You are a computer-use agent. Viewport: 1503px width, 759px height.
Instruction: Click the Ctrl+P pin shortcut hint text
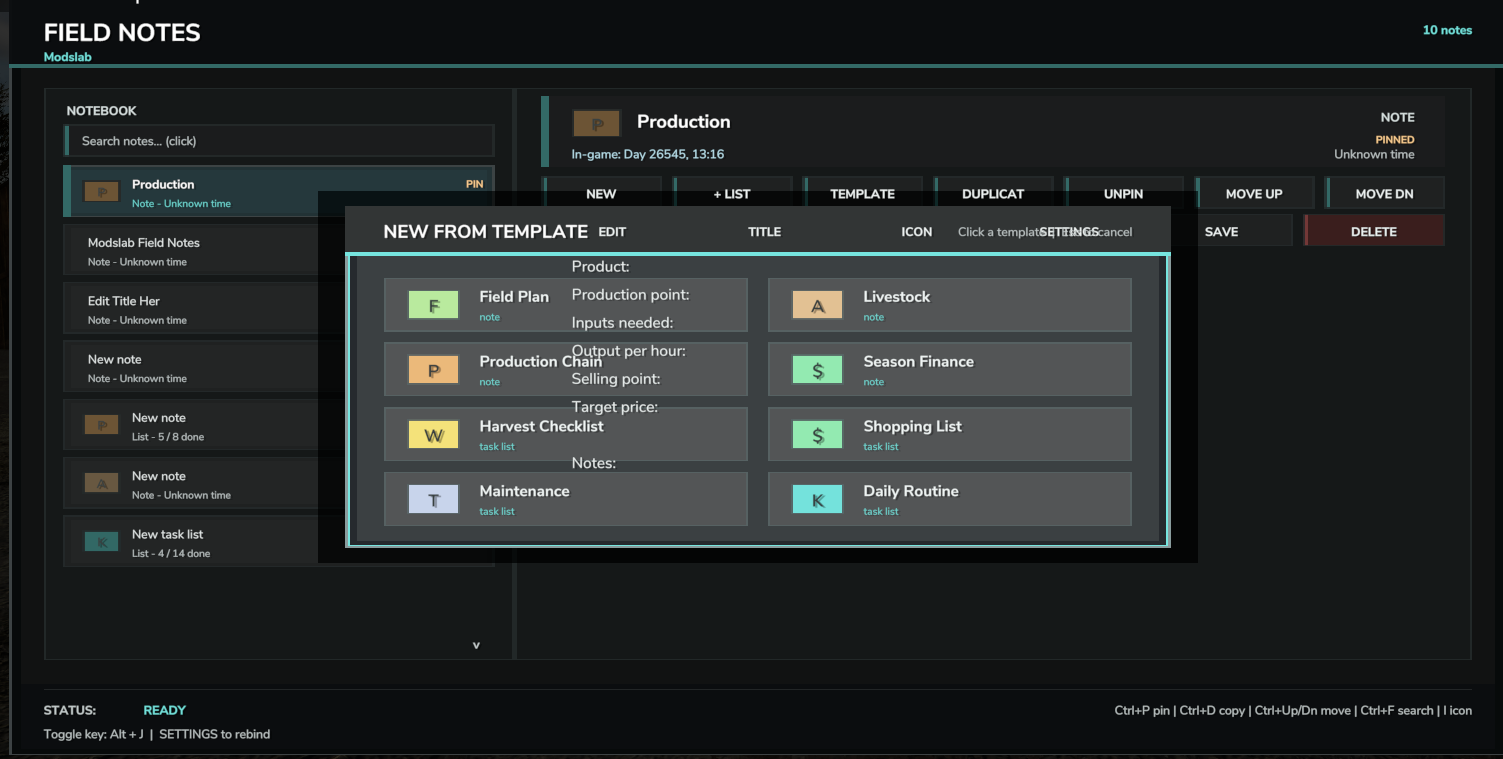[1142, 710]
